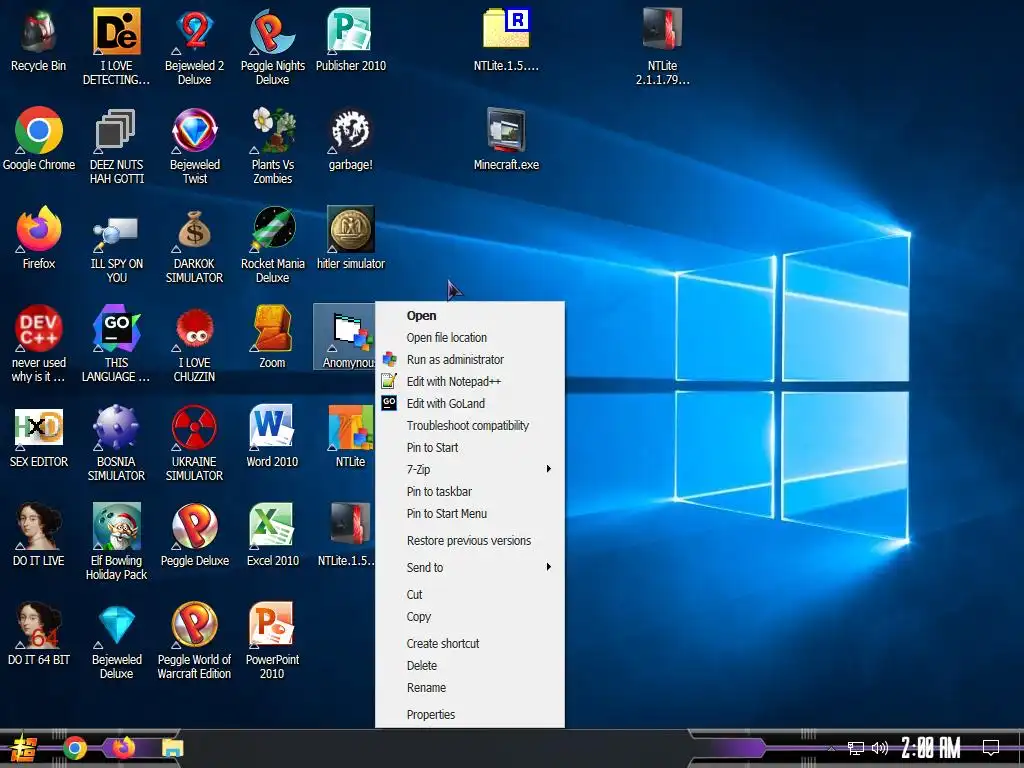Viewport: 1024px width, 768px height.
Task: Select the I LOVE DETECTING desktop icon
Action: point(116,47)
